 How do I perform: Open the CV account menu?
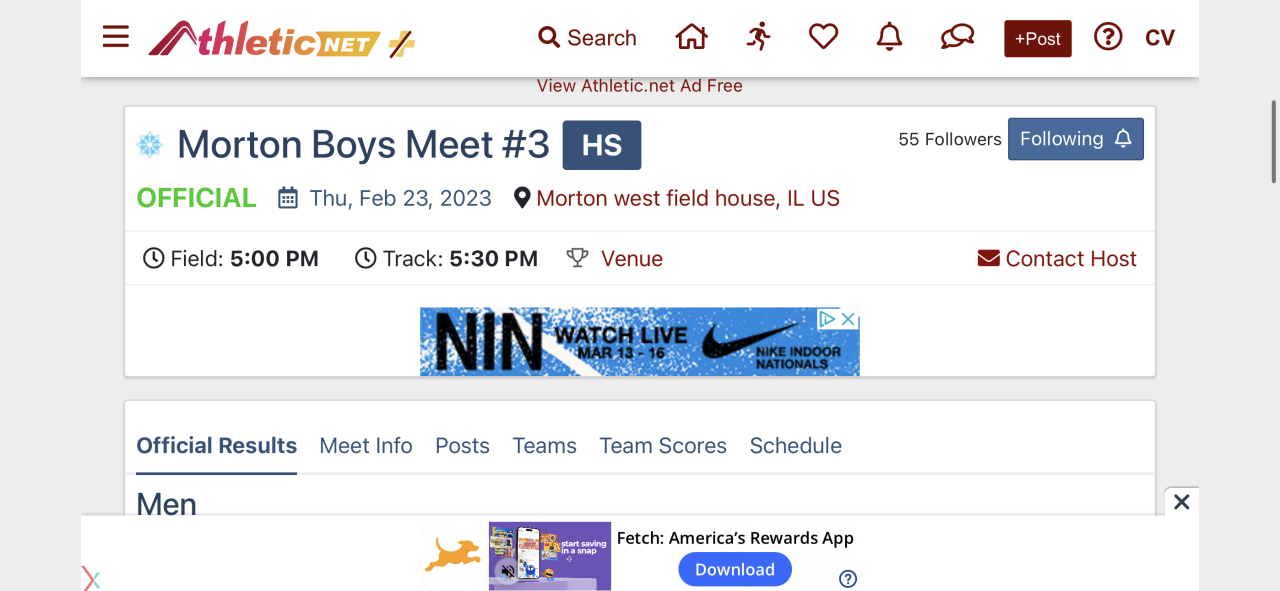click(x=1160, y=38)
